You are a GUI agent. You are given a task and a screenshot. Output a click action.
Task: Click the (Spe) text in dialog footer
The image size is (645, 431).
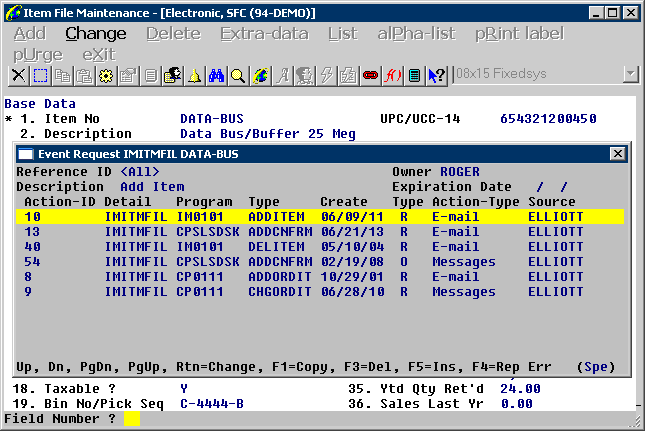click(x=596, y=367)
